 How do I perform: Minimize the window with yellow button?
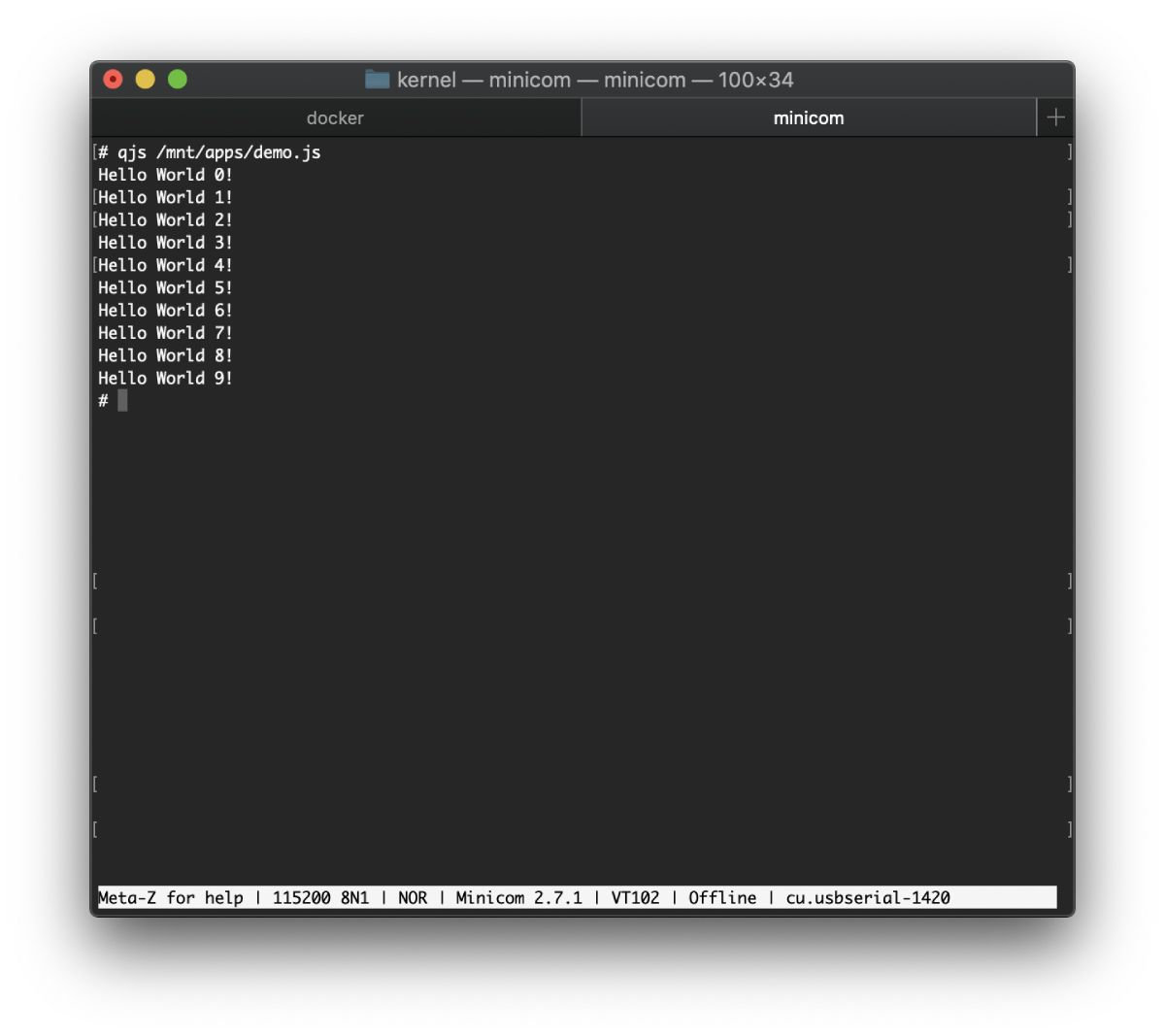click(x=146, y=79)
